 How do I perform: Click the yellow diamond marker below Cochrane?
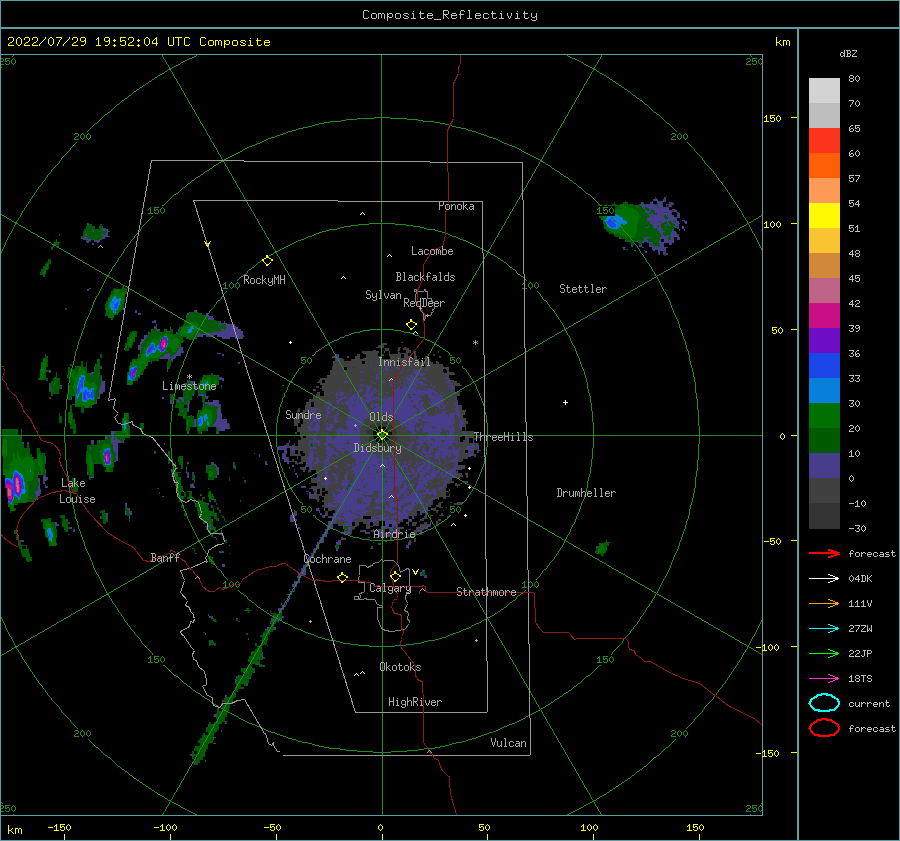(x=343, y=577)
